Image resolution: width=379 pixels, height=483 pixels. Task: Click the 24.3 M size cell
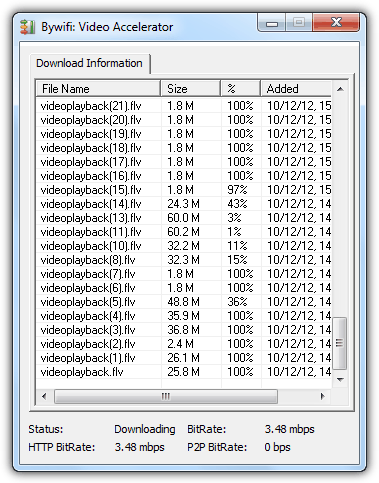pos(183,204)
